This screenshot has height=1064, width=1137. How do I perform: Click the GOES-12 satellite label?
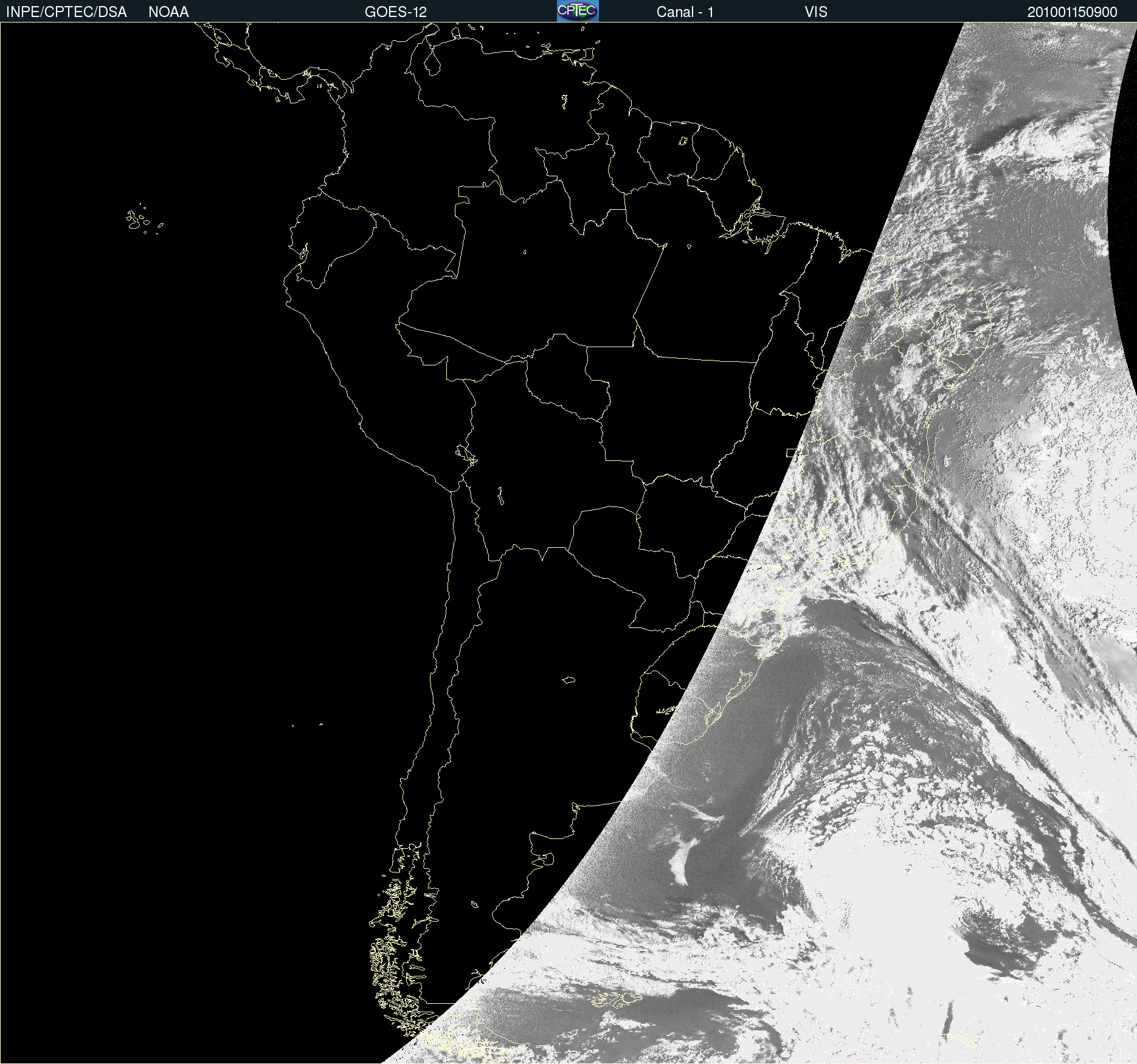point(396,12)
